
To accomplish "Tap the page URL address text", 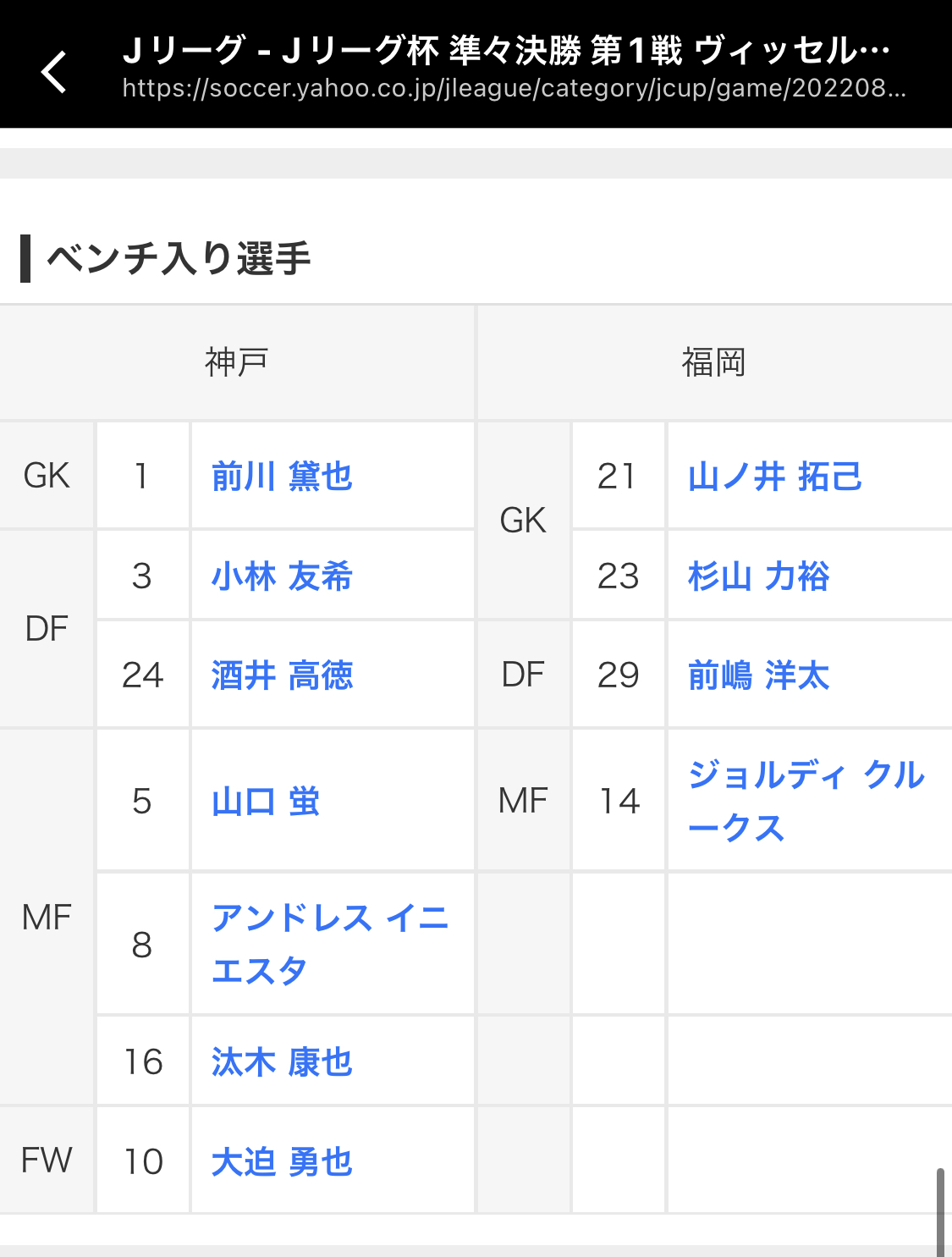I will 514,88.
